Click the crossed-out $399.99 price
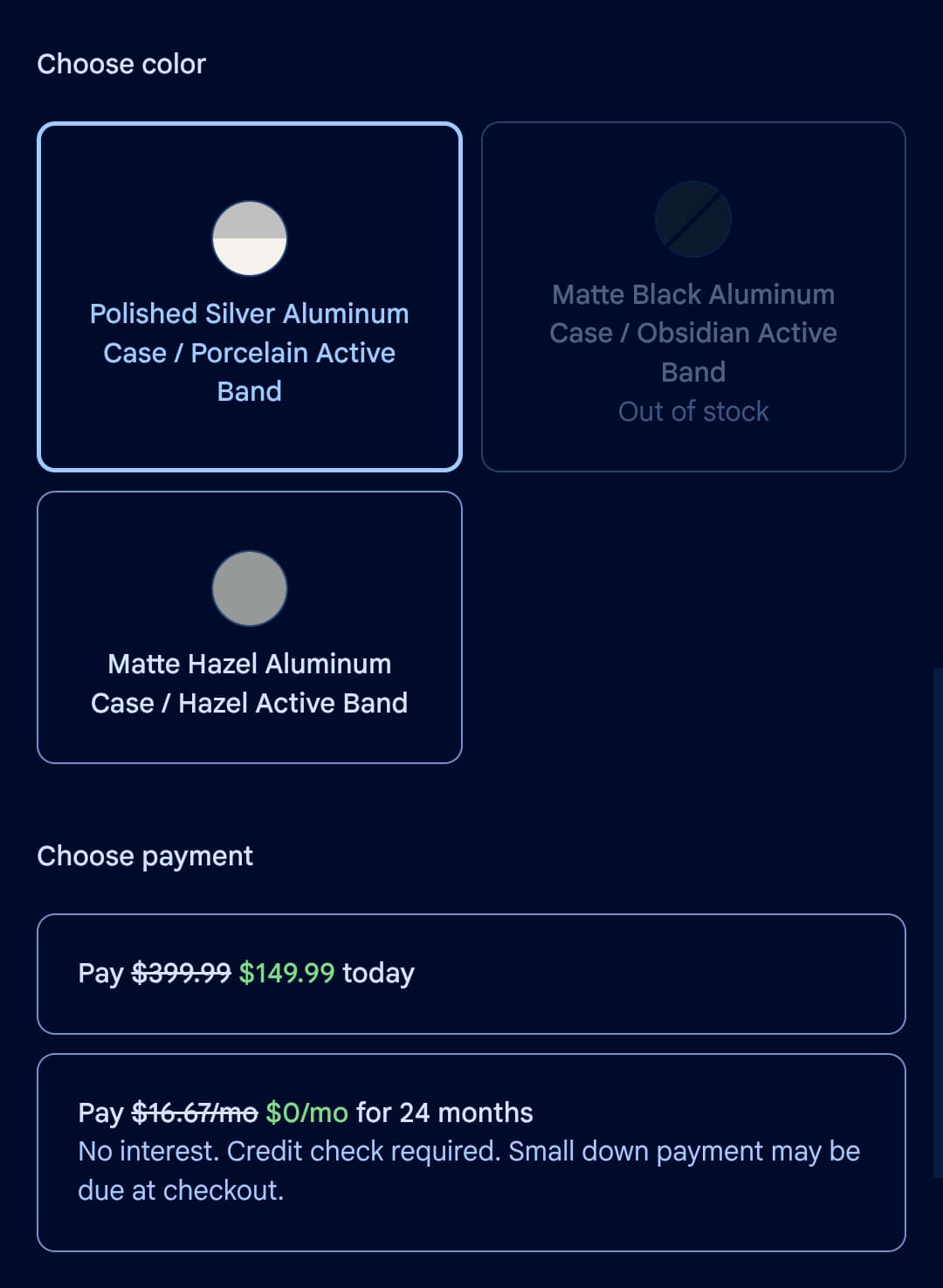 [181, 973]
